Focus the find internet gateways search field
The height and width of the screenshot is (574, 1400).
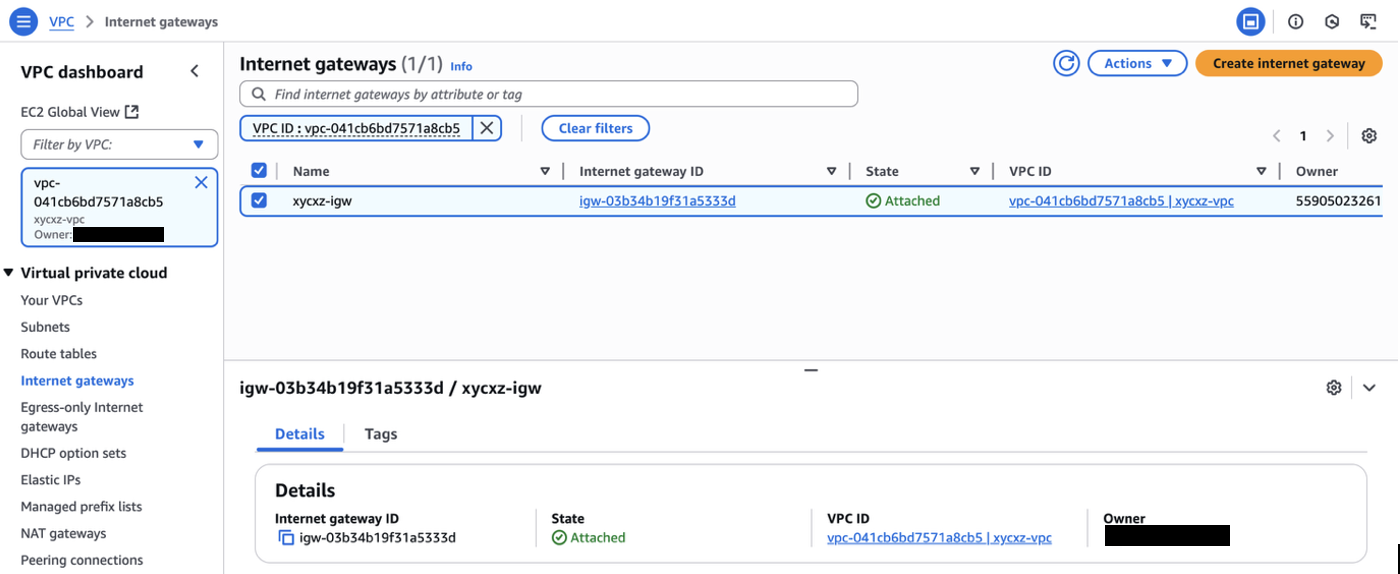[549, 94]
